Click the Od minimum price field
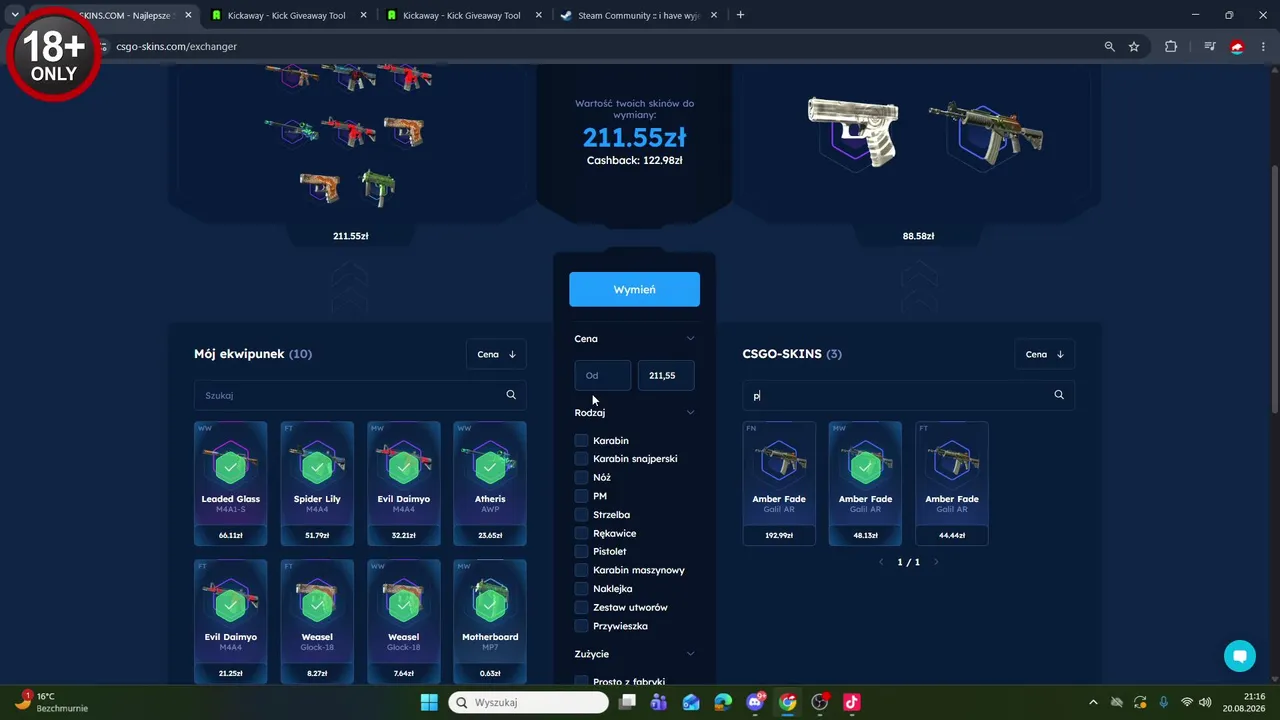 pos(603,376)
